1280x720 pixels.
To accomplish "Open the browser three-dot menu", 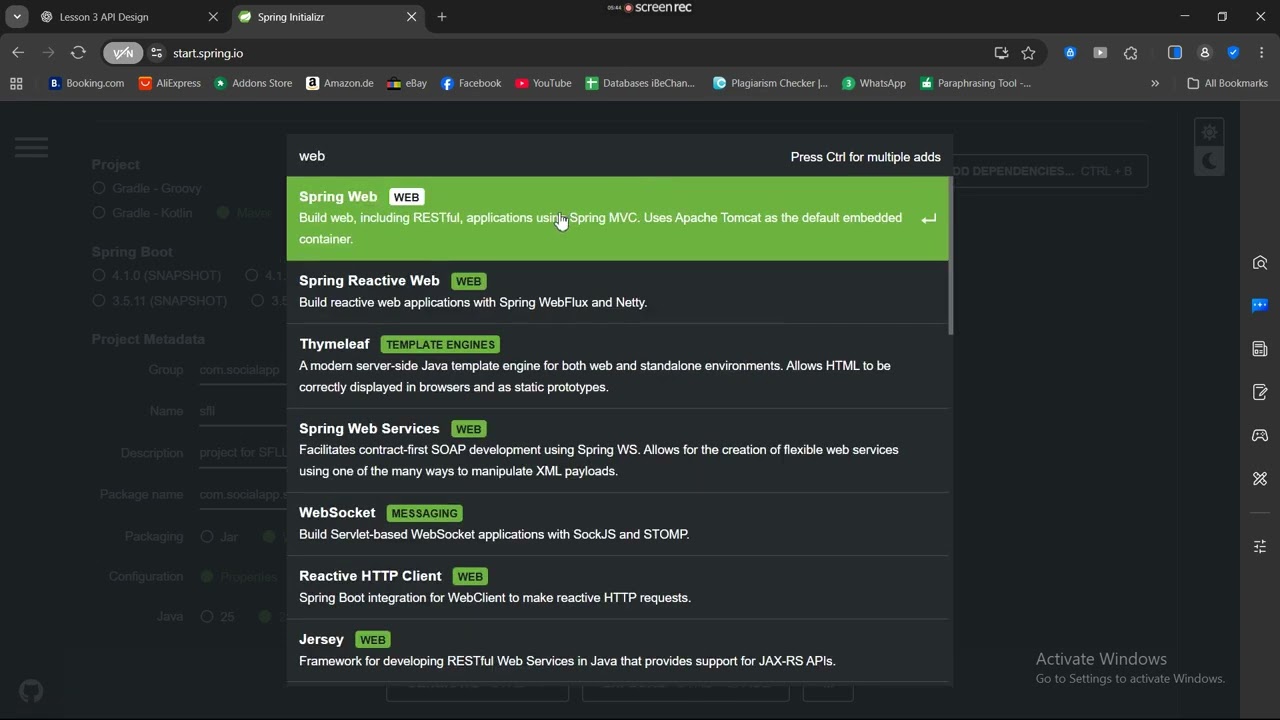I will (1261, 53).
